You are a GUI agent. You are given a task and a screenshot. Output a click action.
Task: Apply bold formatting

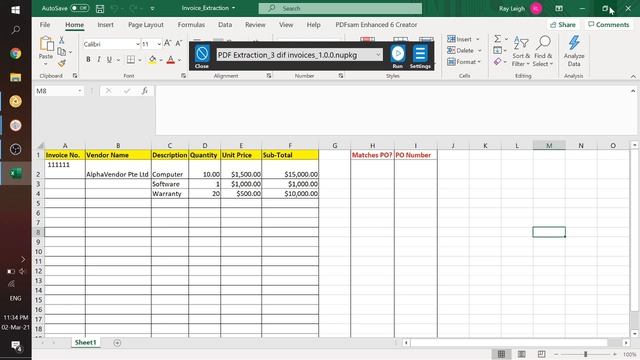coord(88,60)
